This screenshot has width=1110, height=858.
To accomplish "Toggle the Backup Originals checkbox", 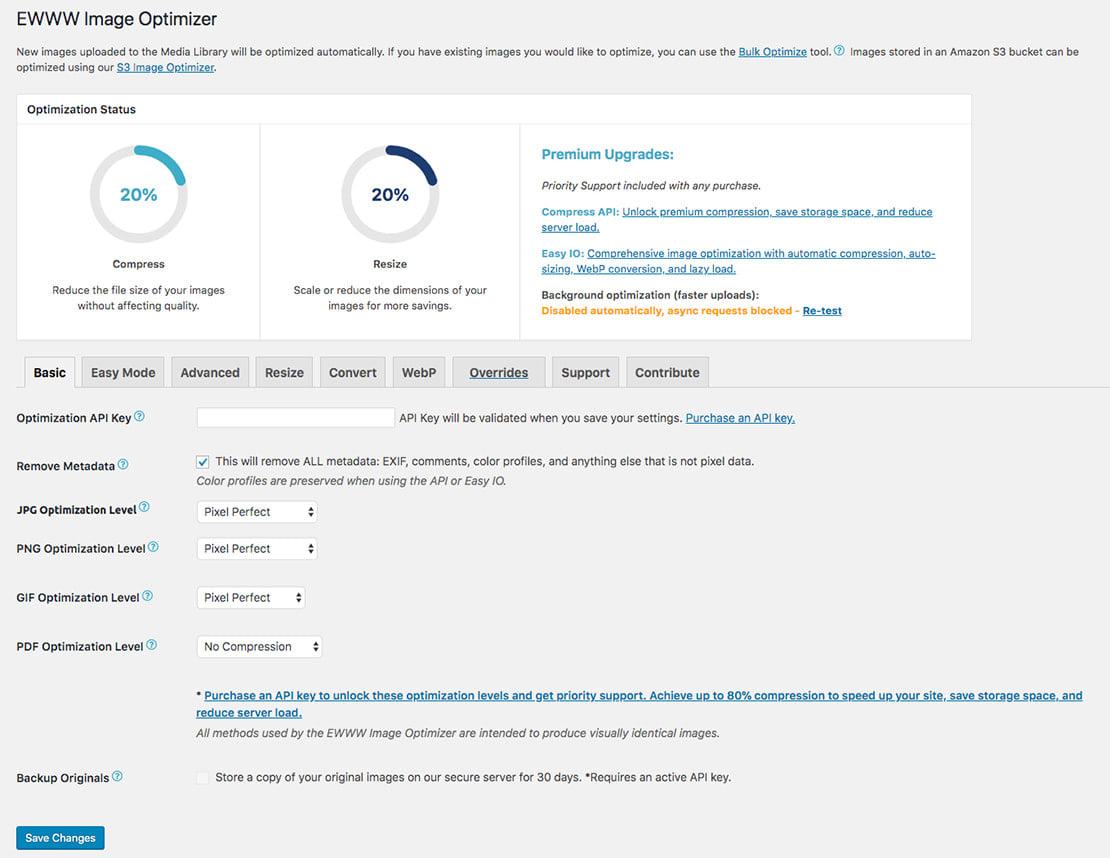I will tap(202, 777).
